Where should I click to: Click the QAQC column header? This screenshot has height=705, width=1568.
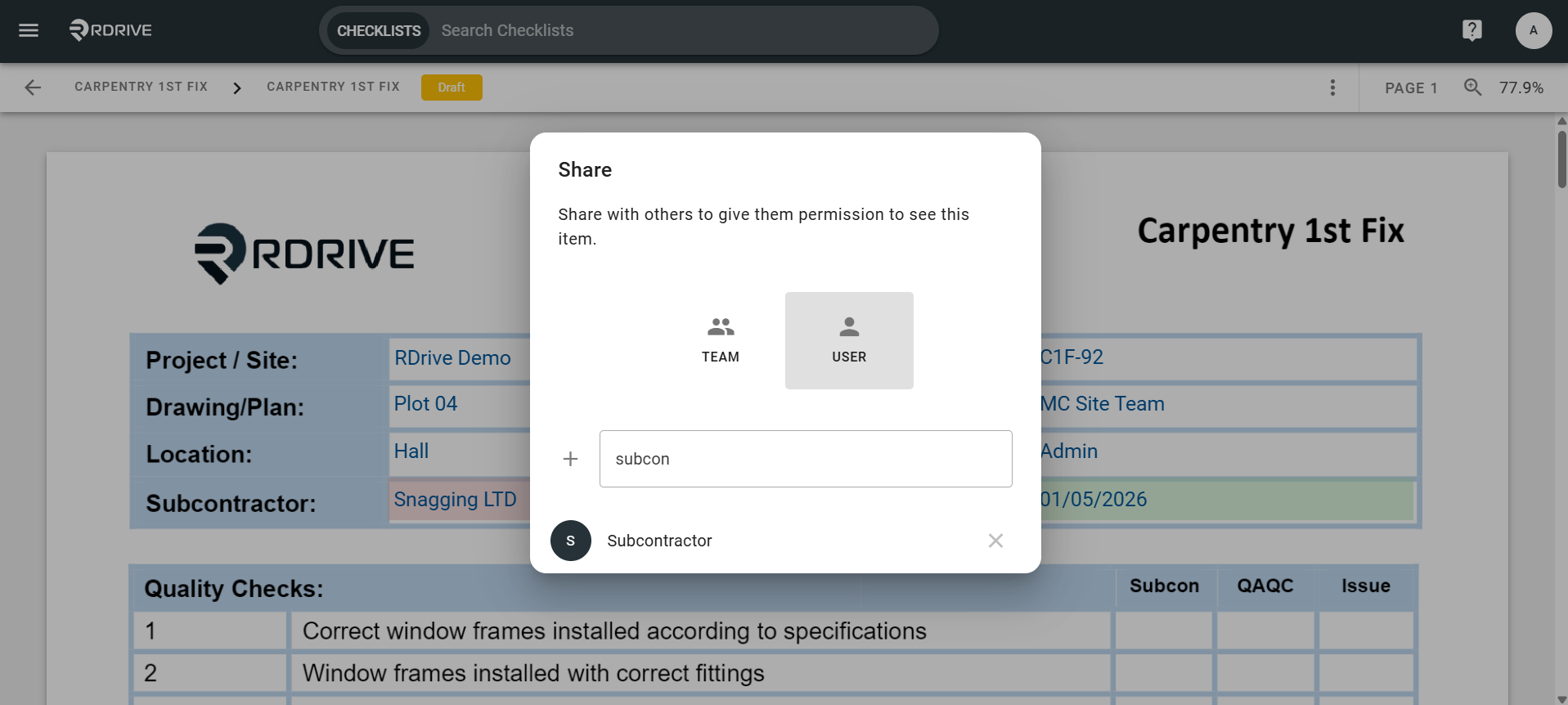[x=1265, y=586]
